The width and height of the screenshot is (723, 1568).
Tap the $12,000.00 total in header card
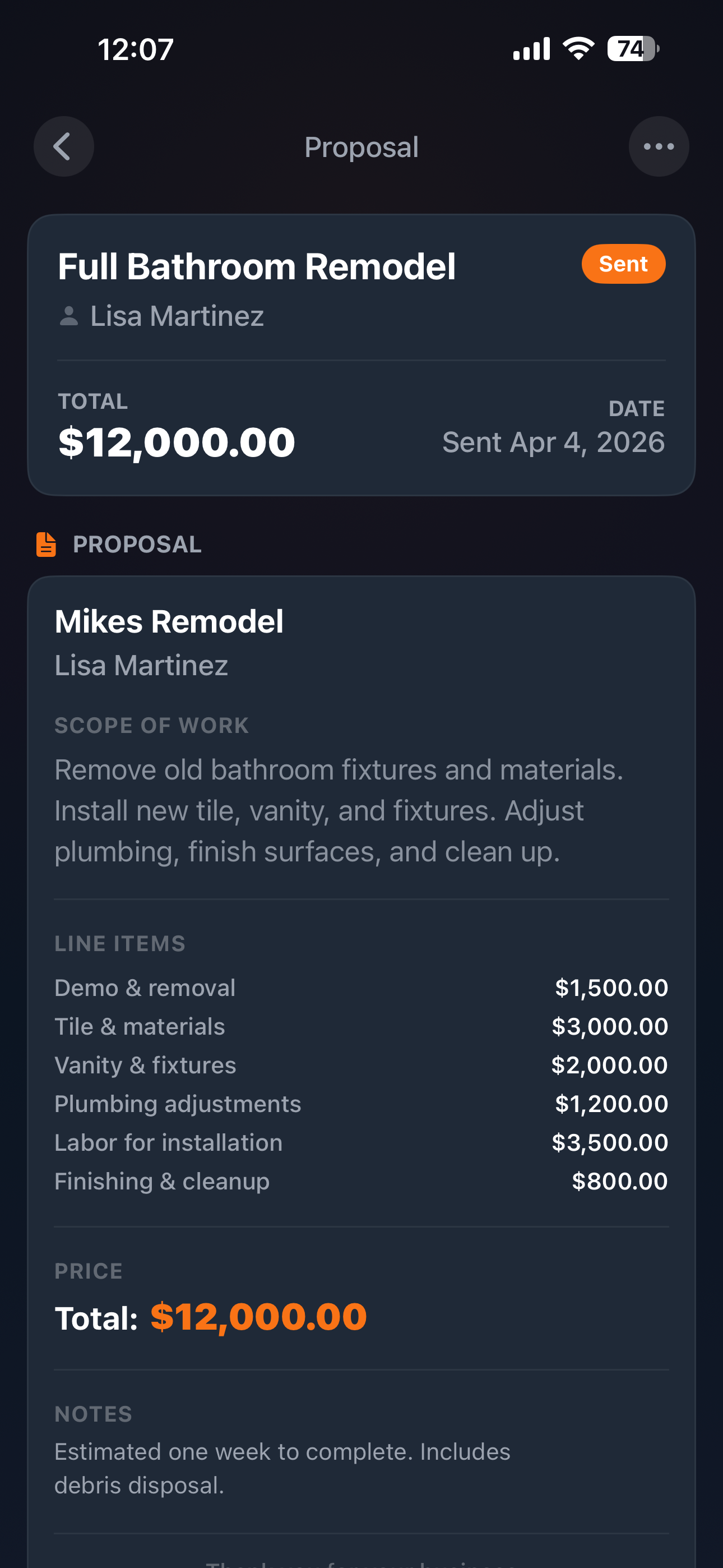click(177, 442)
